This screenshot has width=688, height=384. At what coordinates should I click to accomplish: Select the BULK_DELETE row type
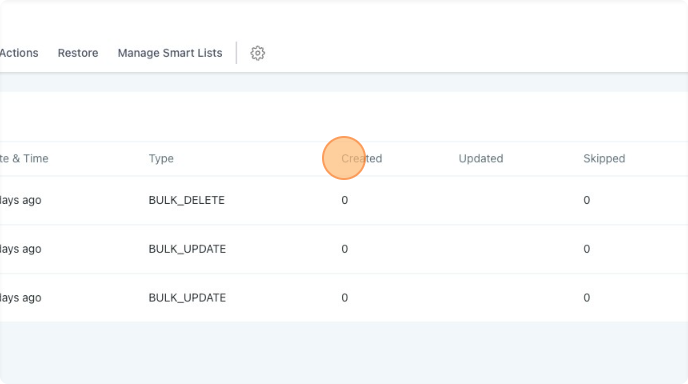pos(186,200)
